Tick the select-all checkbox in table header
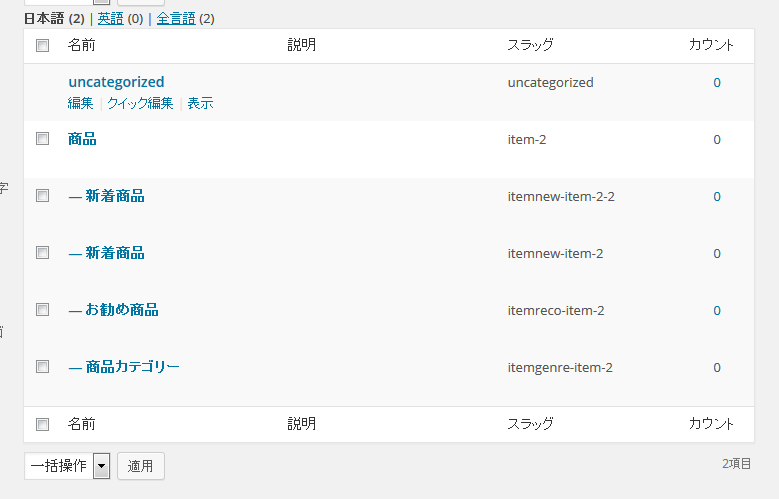The height and width of the screenshot is (499, 779). 43,46
